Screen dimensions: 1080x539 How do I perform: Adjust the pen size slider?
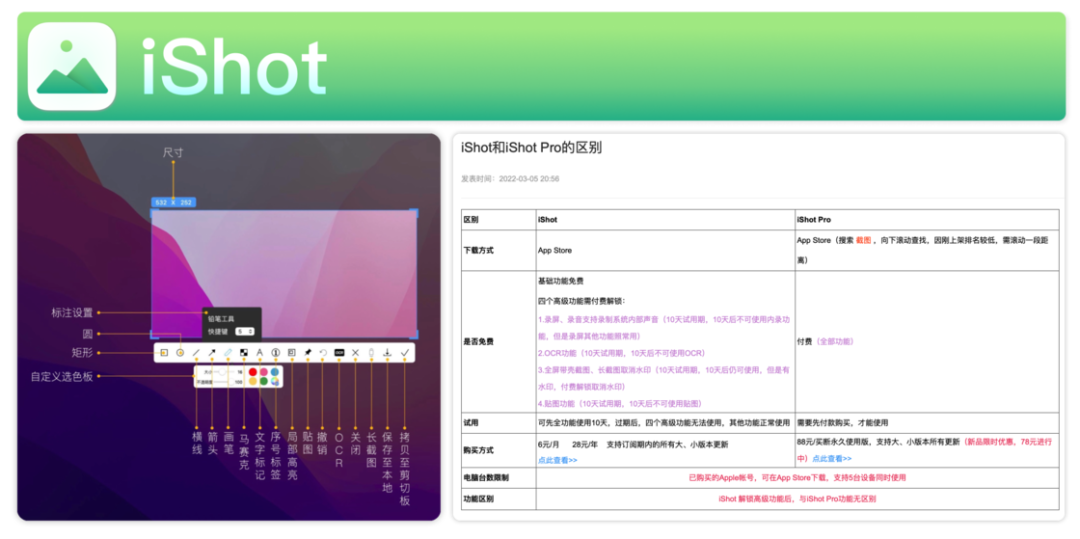tap(223, 372)
